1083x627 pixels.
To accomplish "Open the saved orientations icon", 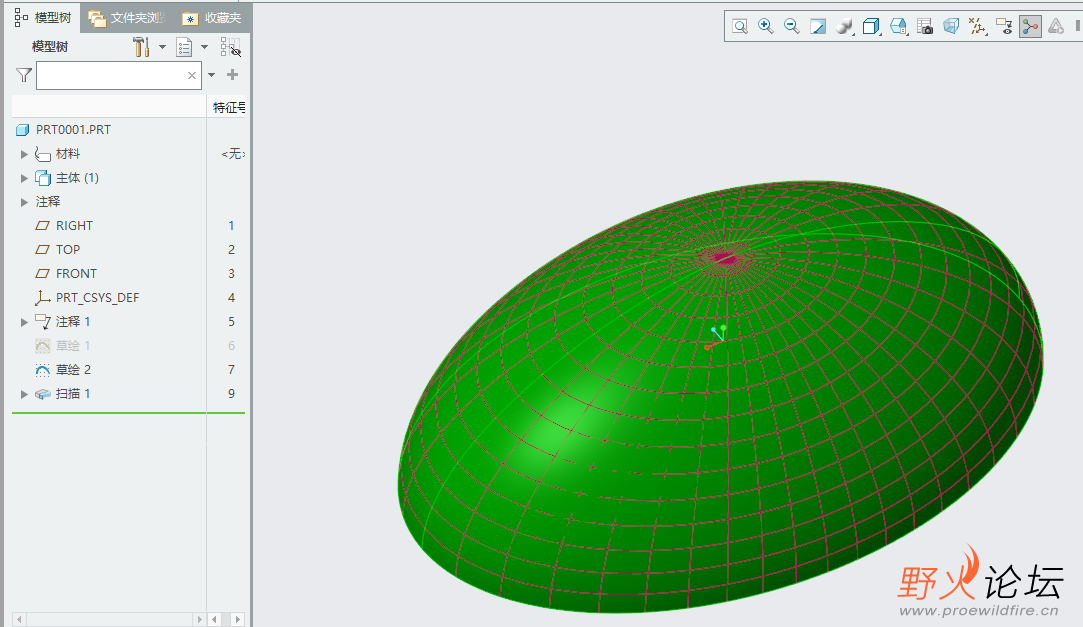I will click(x=898, y=27).
